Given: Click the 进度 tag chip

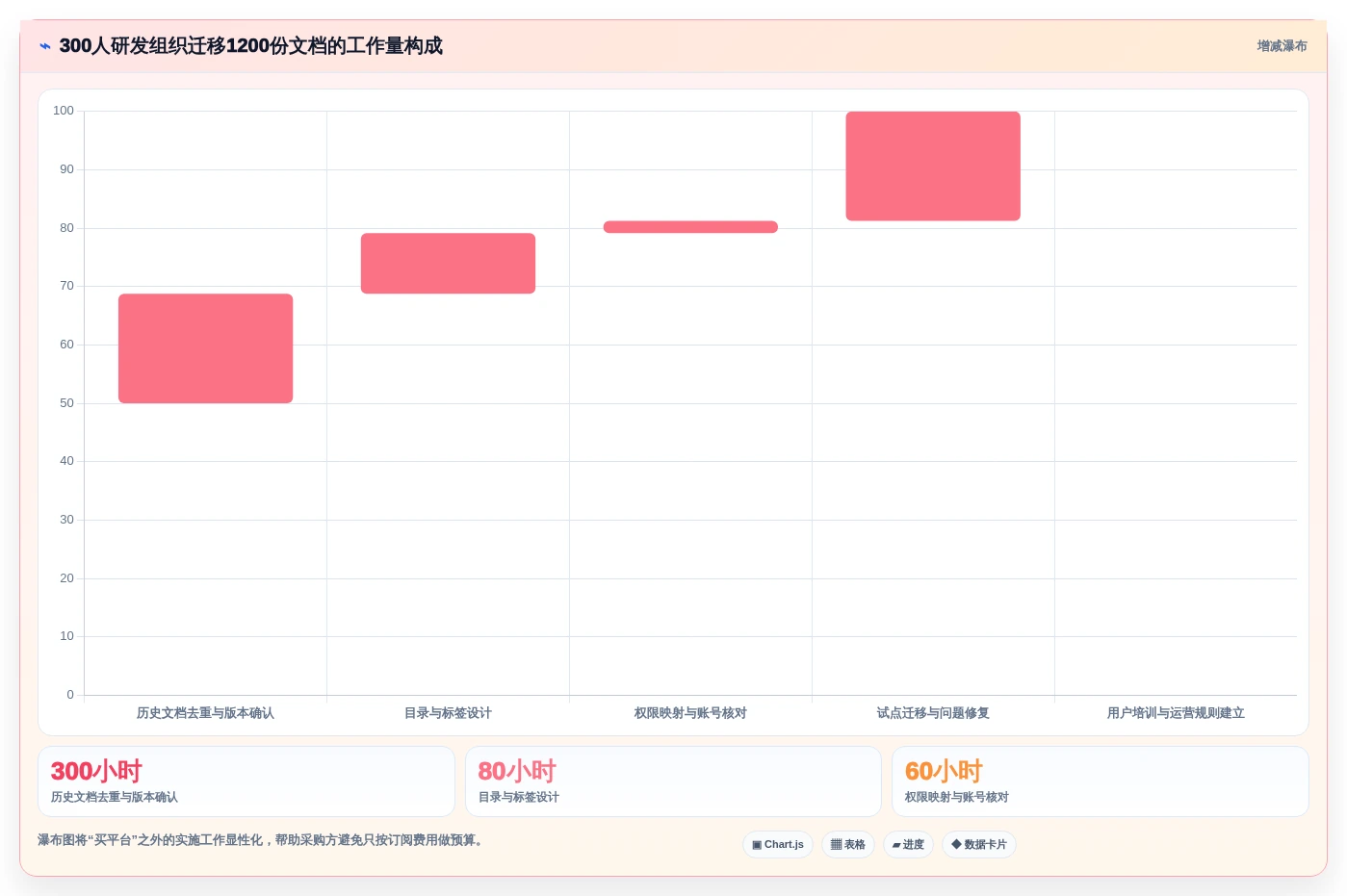Looking at the screenshot, I should (908, 845).
